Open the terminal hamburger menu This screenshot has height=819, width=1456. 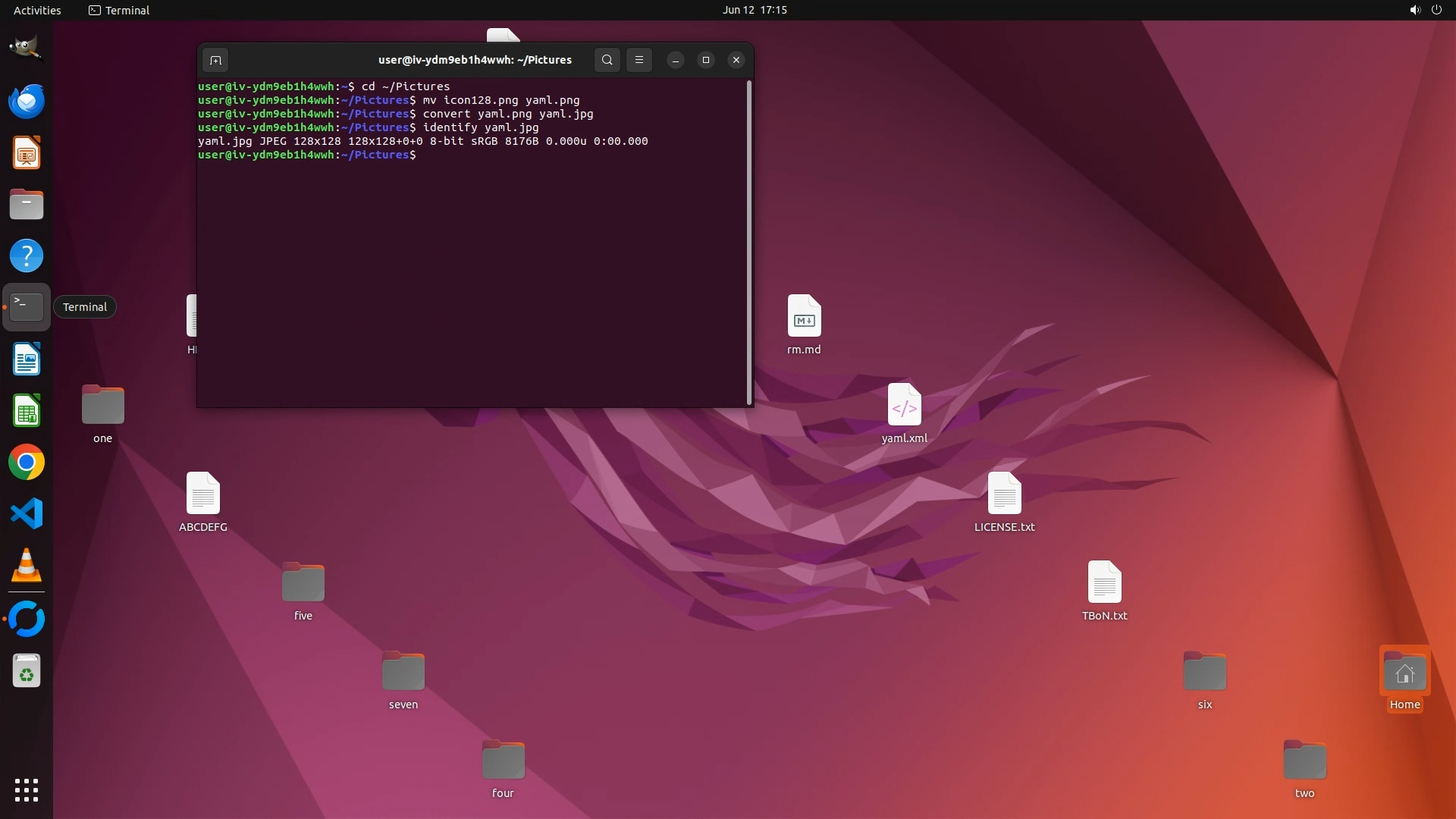pyautogui.click(x=639, y=60)
